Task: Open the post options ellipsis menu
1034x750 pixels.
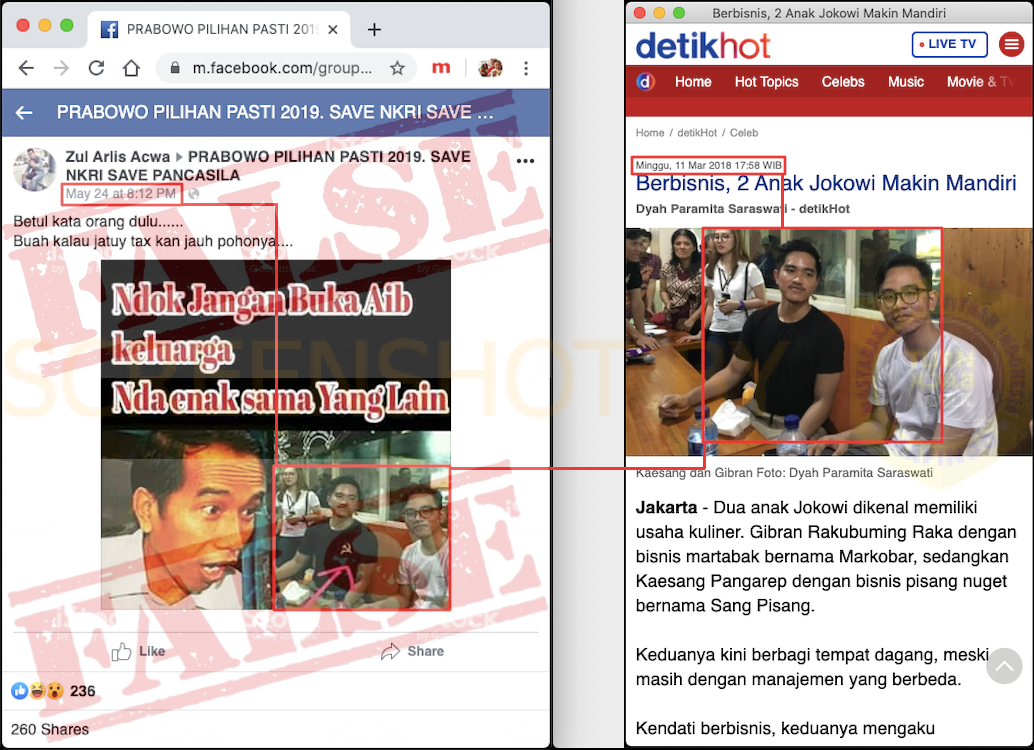Action: (525, 161)
